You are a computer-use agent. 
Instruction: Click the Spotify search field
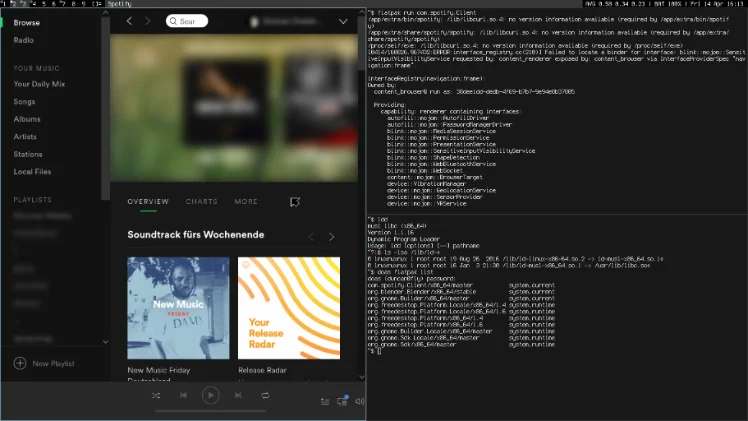(187, 21)
